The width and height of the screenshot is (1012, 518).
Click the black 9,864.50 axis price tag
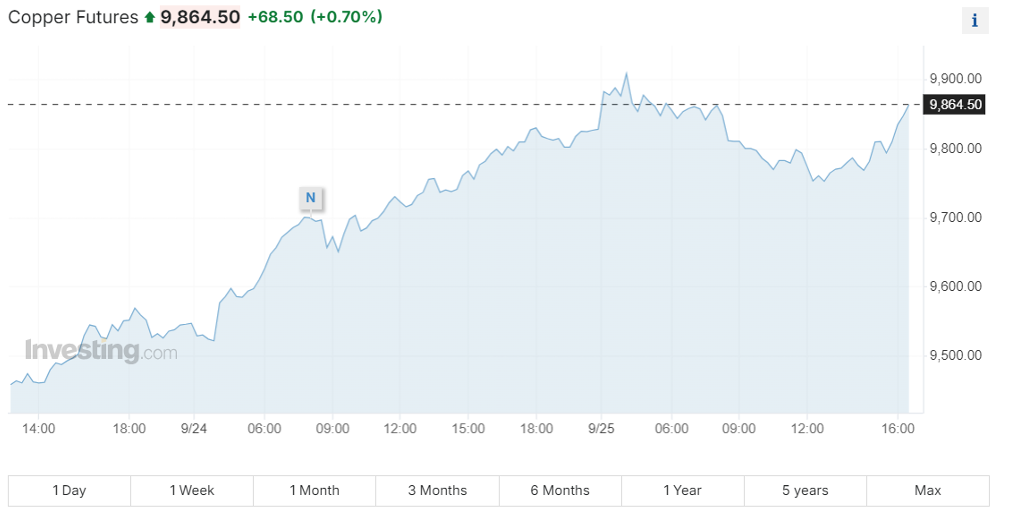[956, 104]
